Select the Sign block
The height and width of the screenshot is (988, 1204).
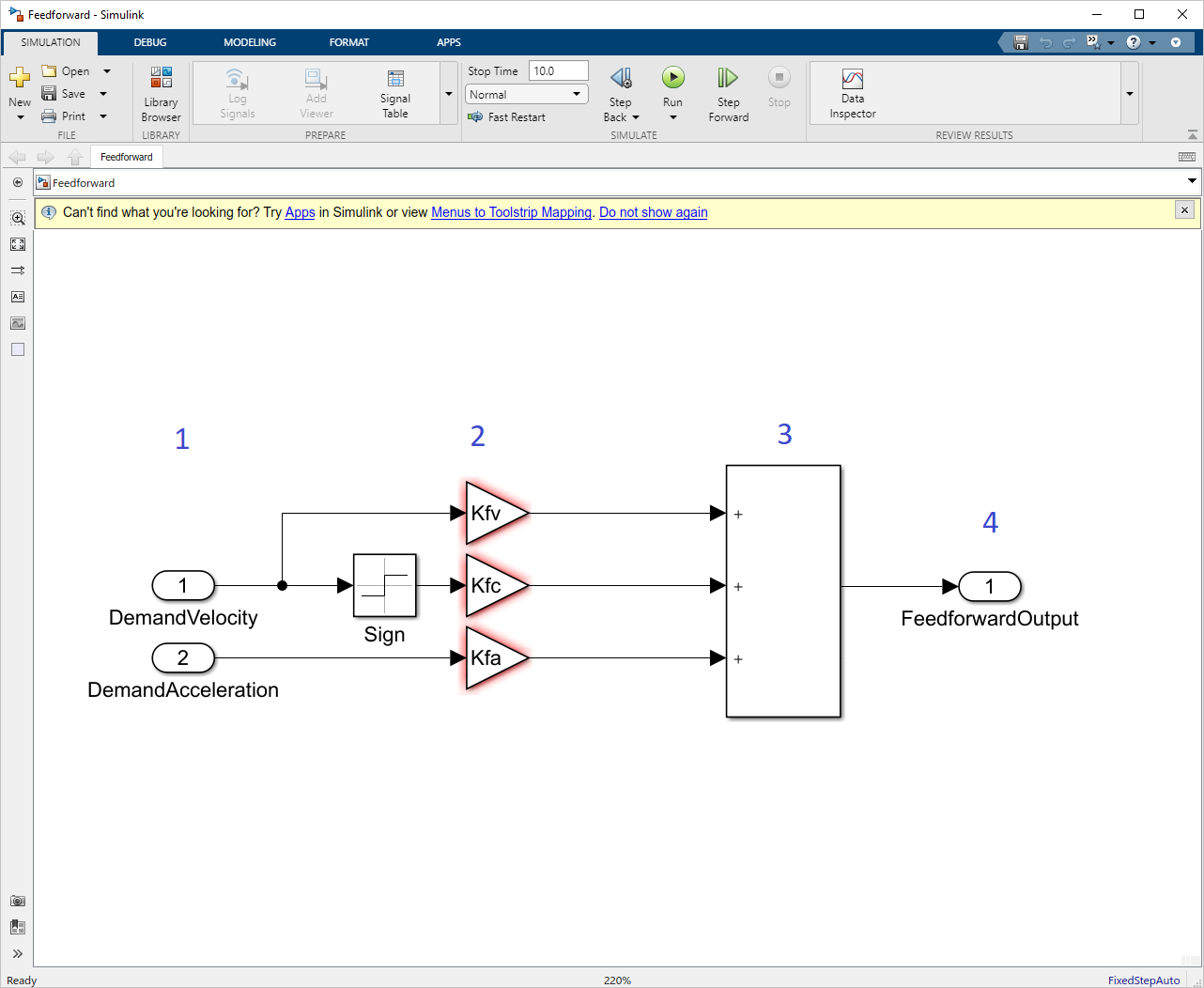pyautogui.click(x=385, y=585)
